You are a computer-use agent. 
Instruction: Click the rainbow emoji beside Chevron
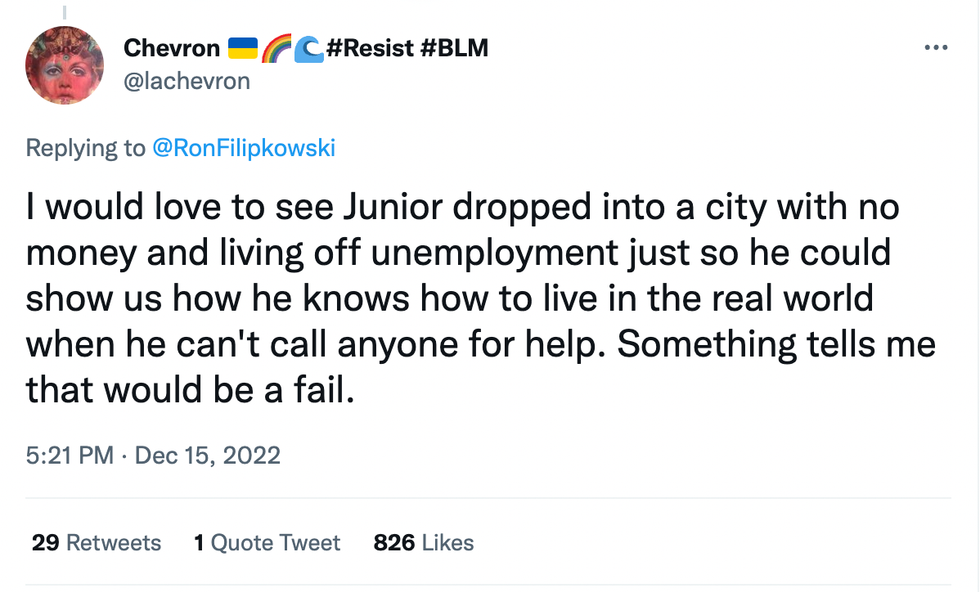(x=276, y=47)
